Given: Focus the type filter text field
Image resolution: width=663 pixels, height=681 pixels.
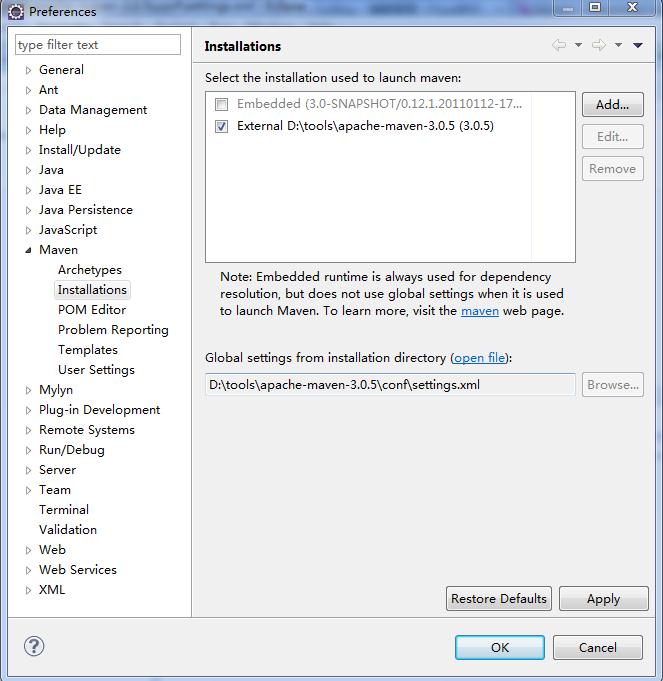Looking at the screenshot, I should (98, 45).
